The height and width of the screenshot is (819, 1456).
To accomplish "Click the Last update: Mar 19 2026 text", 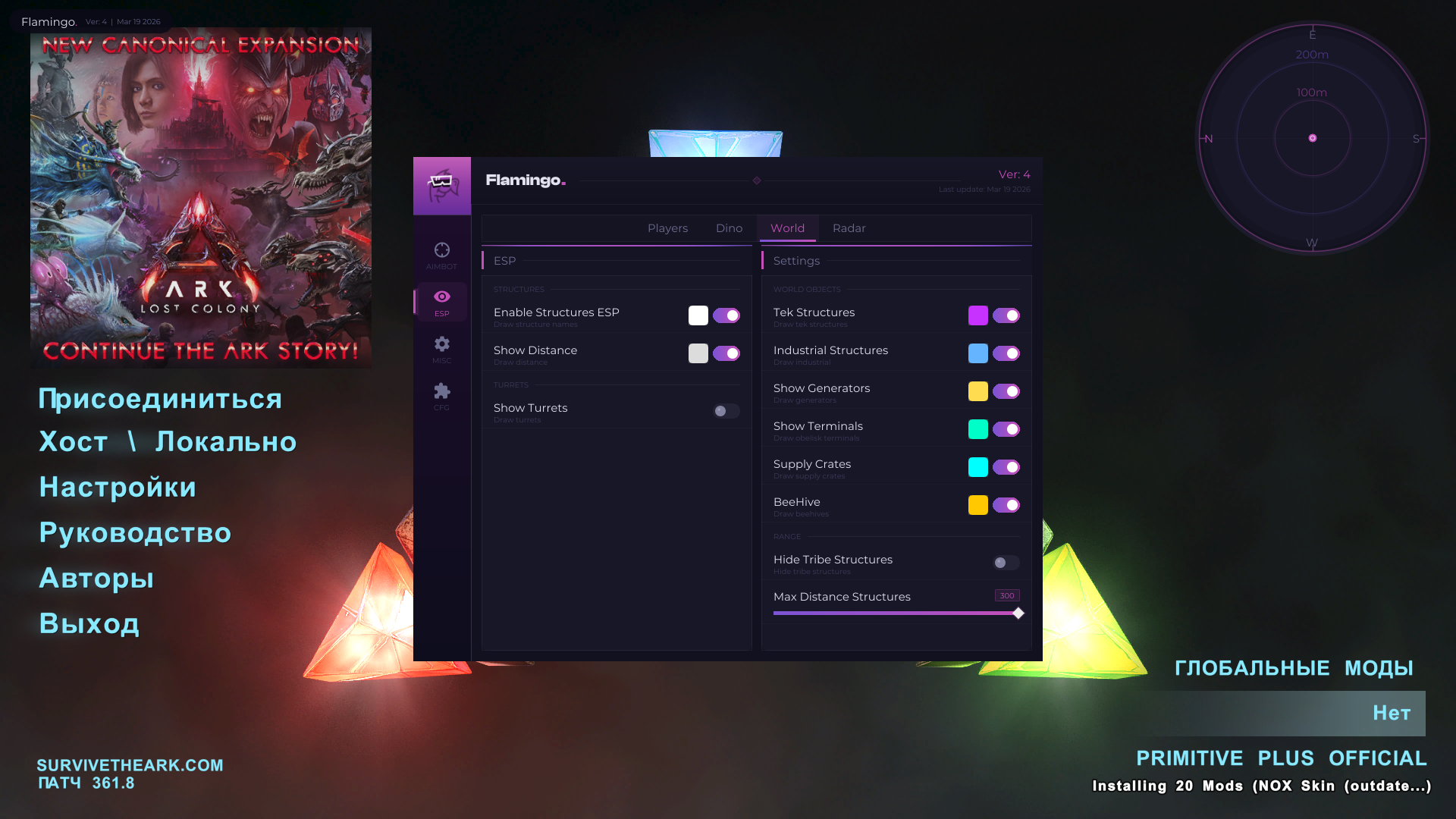I will [x=984, y=190].
